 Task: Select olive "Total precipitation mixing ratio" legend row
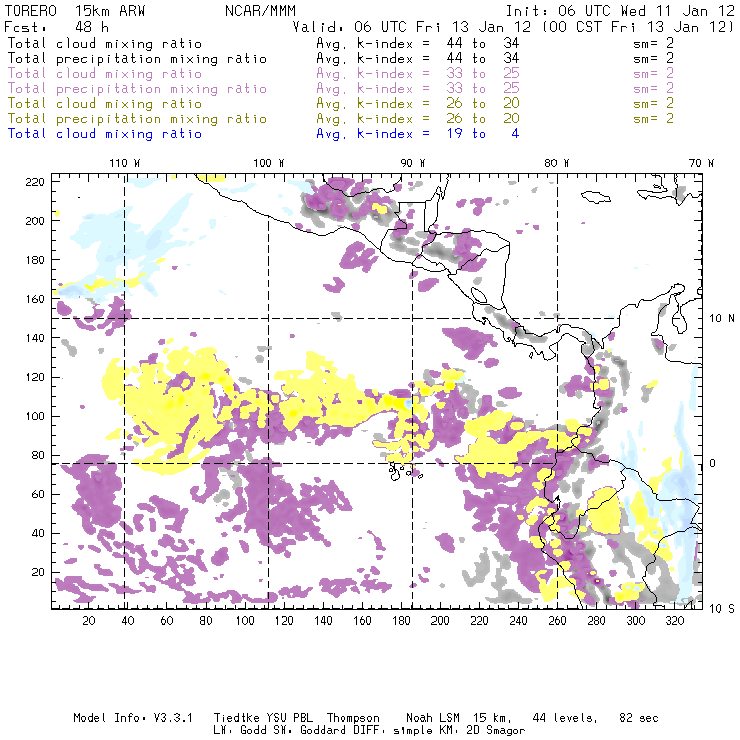click(x=340, y=118)
